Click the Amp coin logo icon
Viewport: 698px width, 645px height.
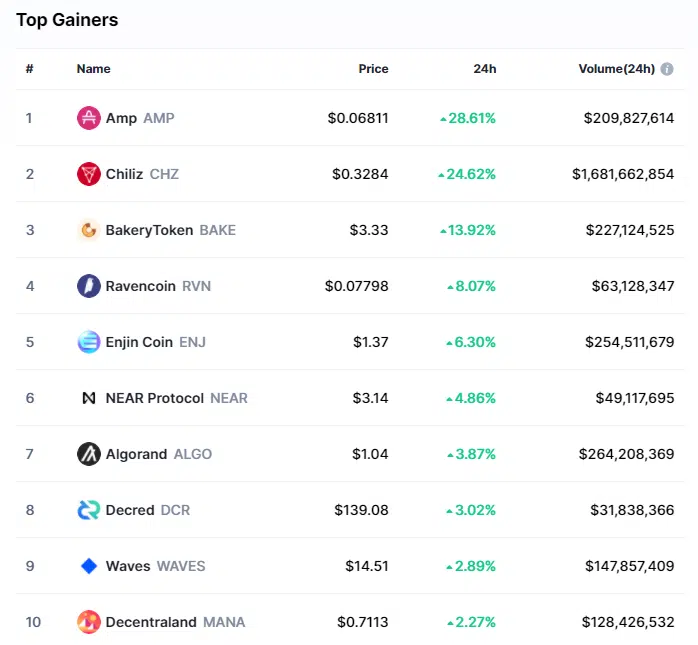pos(89,118)
